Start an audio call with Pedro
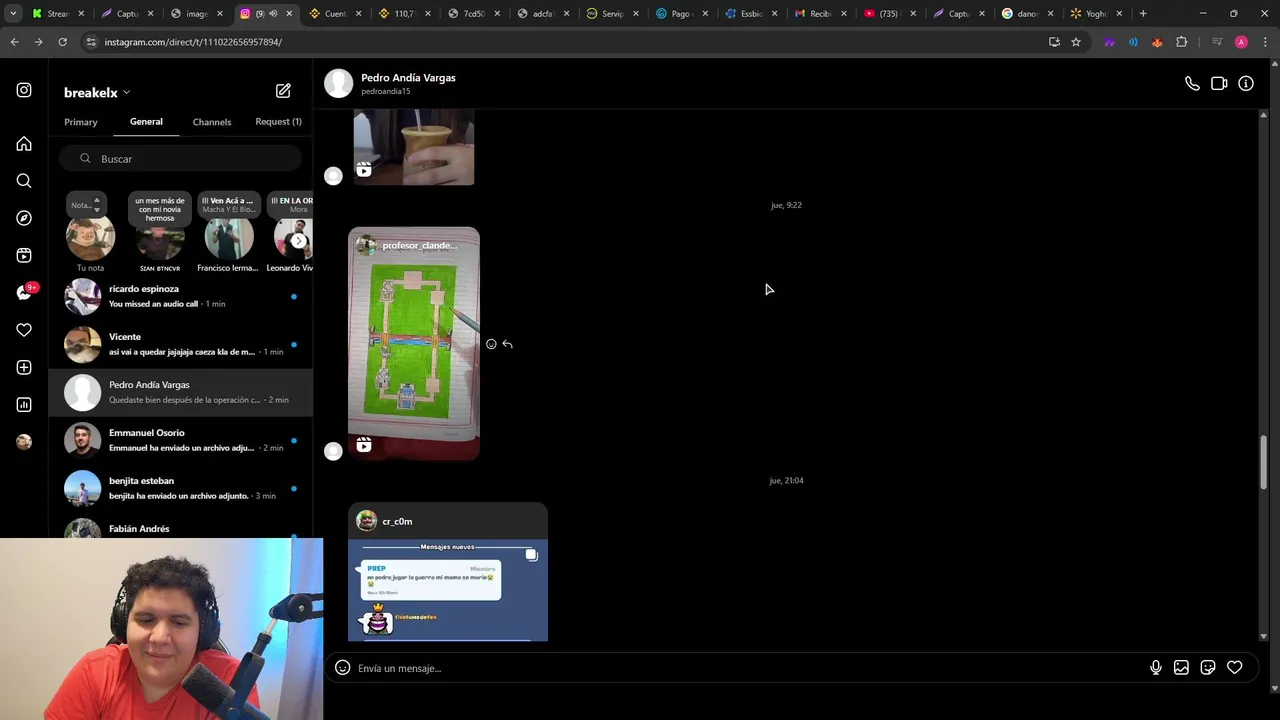This screenshot has height=720, width=1280. [x=1192, y=84]
